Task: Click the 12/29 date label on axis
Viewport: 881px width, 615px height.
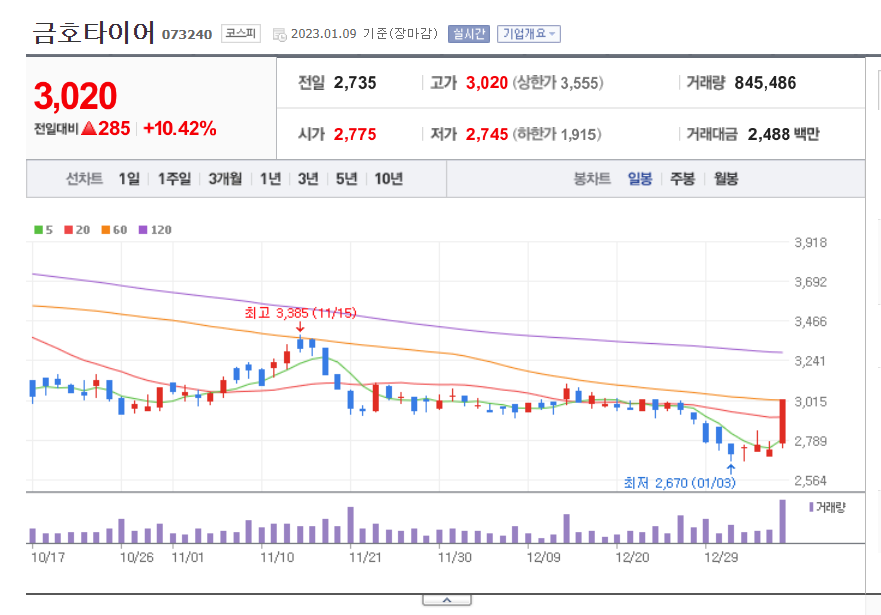Action: [x=721, y=558]
